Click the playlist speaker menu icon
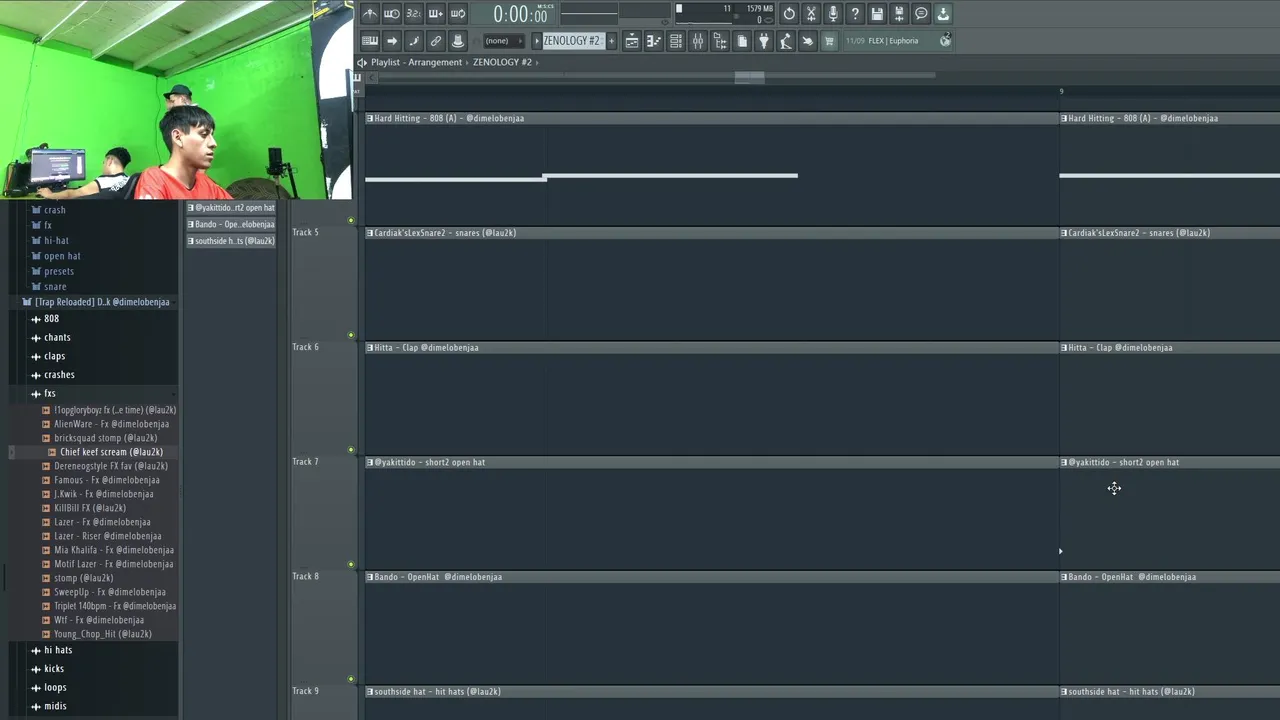 pos(362,62)
